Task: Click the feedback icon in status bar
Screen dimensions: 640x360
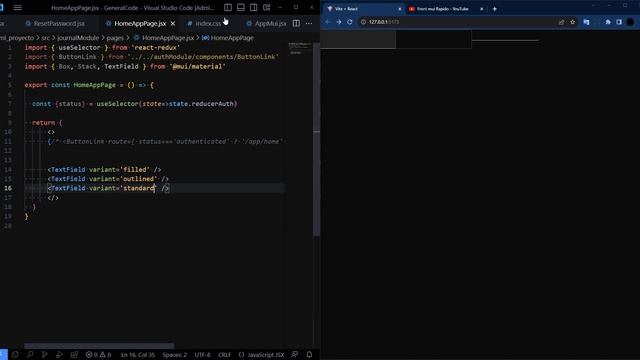Action: [294, 355]
